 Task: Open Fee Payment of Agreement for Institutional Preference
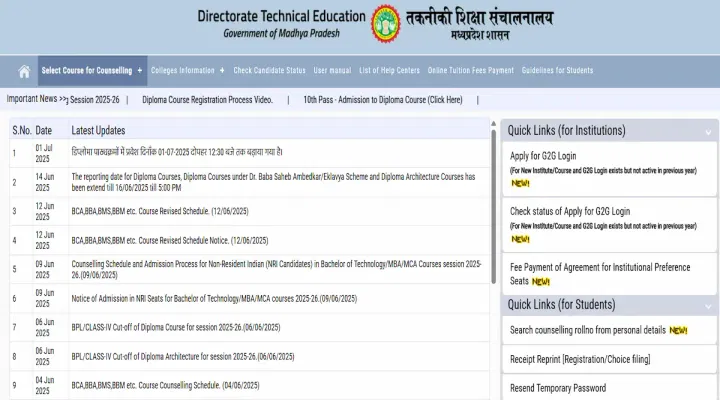[x=600, y=274]
